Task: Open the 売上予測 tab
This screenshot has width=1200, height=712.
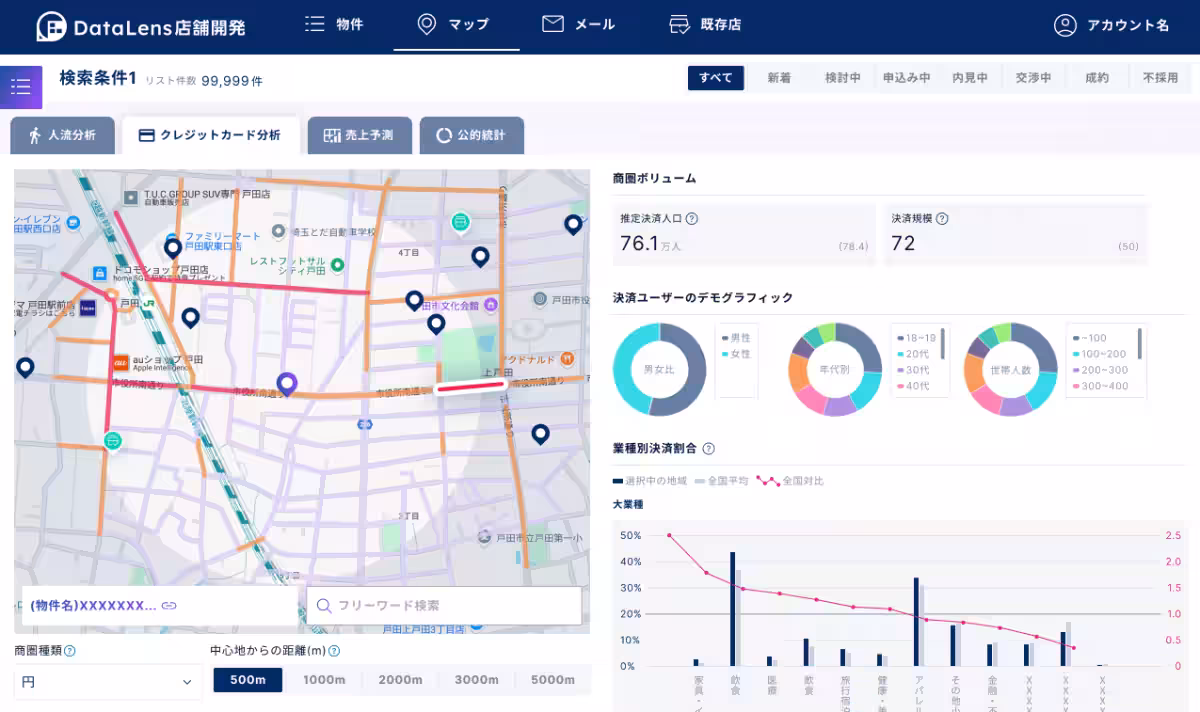Action: tap(360, 135)
